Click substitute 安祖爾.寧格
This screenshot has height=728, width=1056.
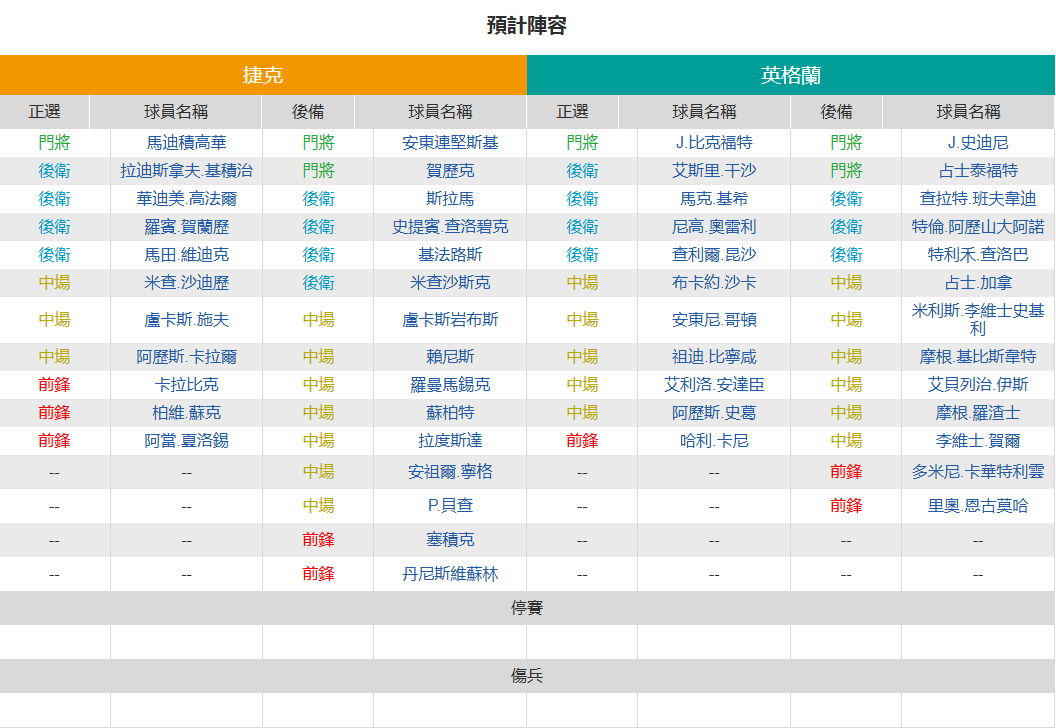click(451, 472)
